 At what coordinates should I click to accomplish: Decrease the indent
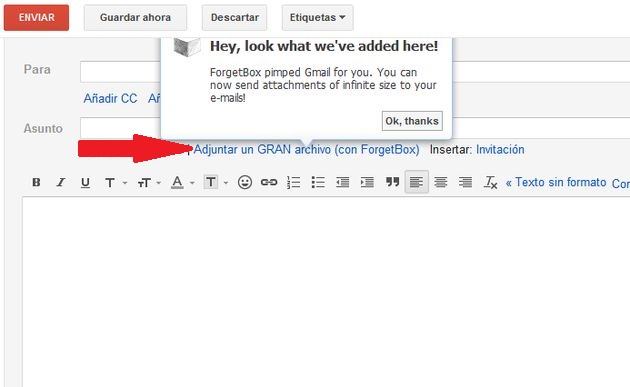pyautogui.click(x=343, y=182)
